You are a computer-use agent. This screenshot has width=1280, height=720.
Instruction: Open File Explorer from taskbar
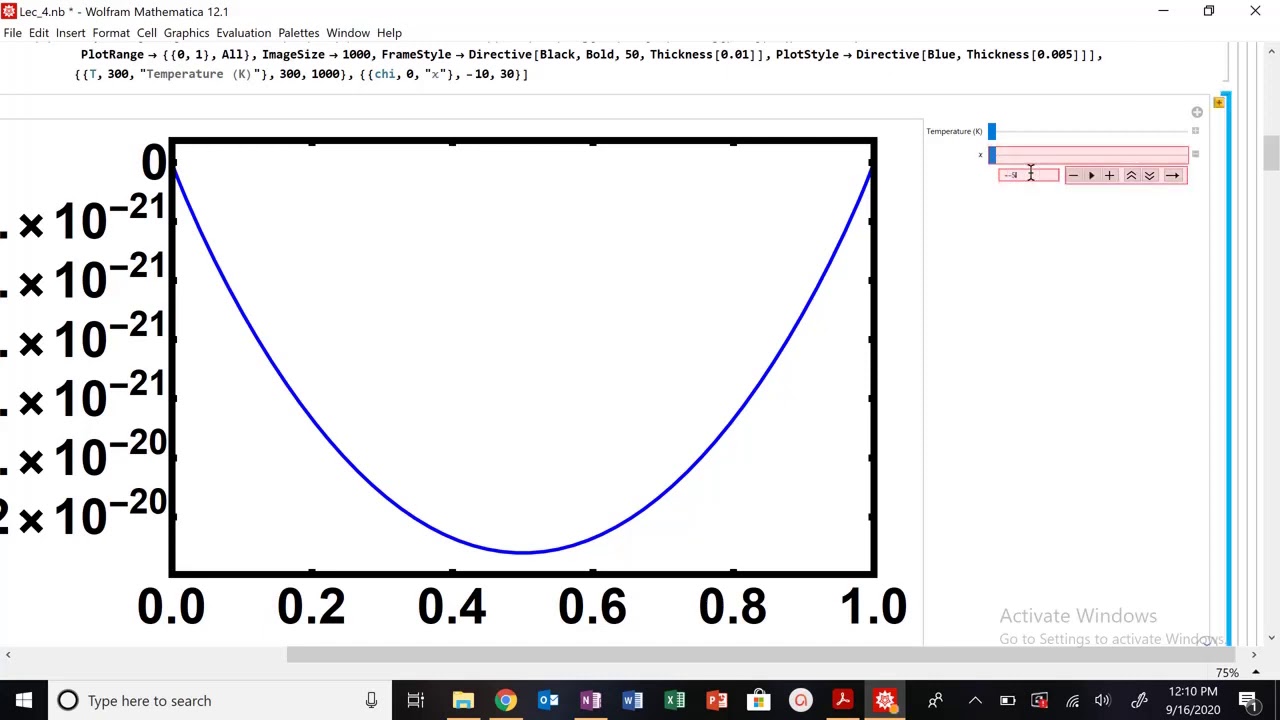[463, 700]
